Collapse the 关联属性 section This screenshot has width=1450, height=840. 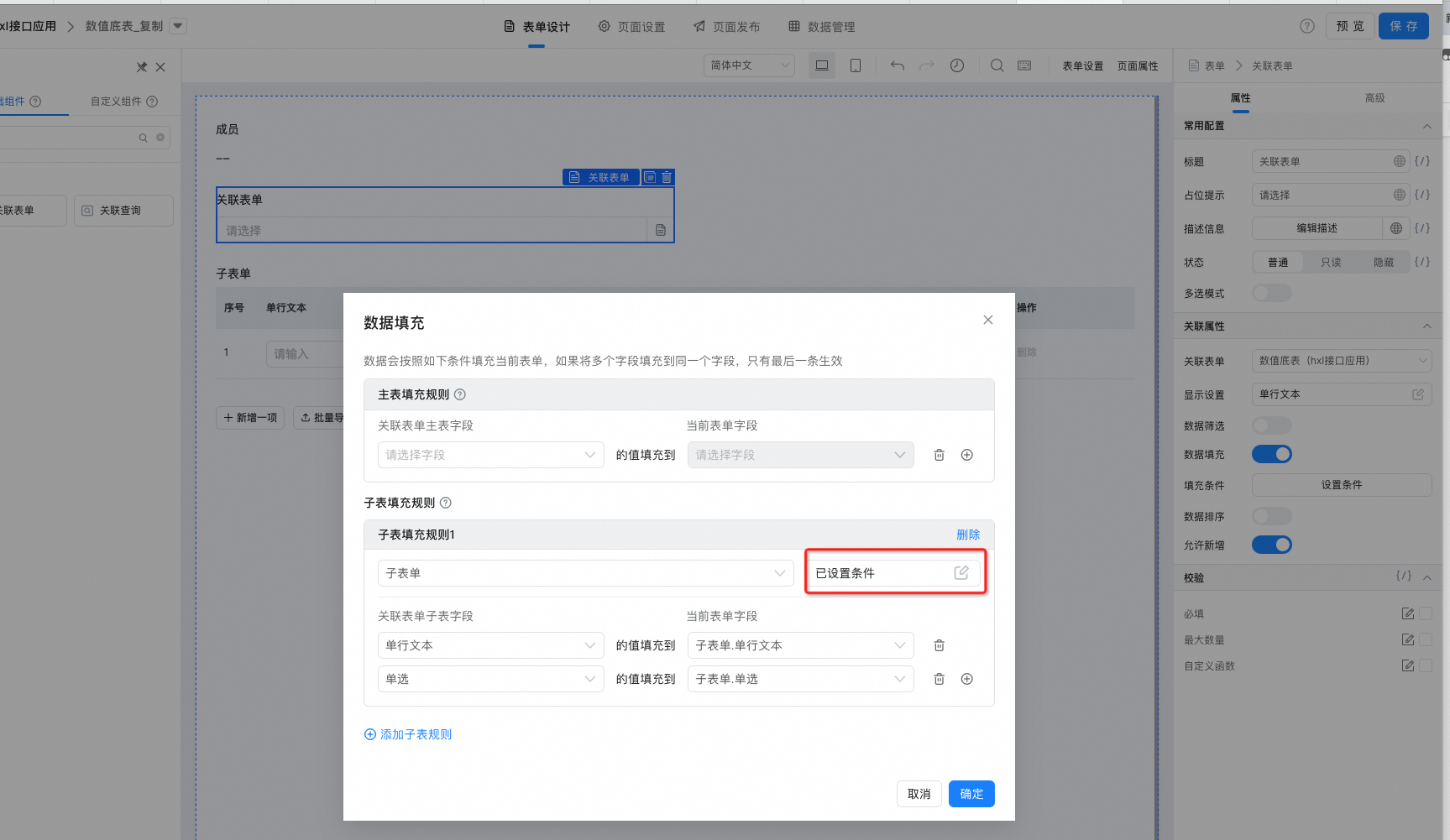point(1426,326)
